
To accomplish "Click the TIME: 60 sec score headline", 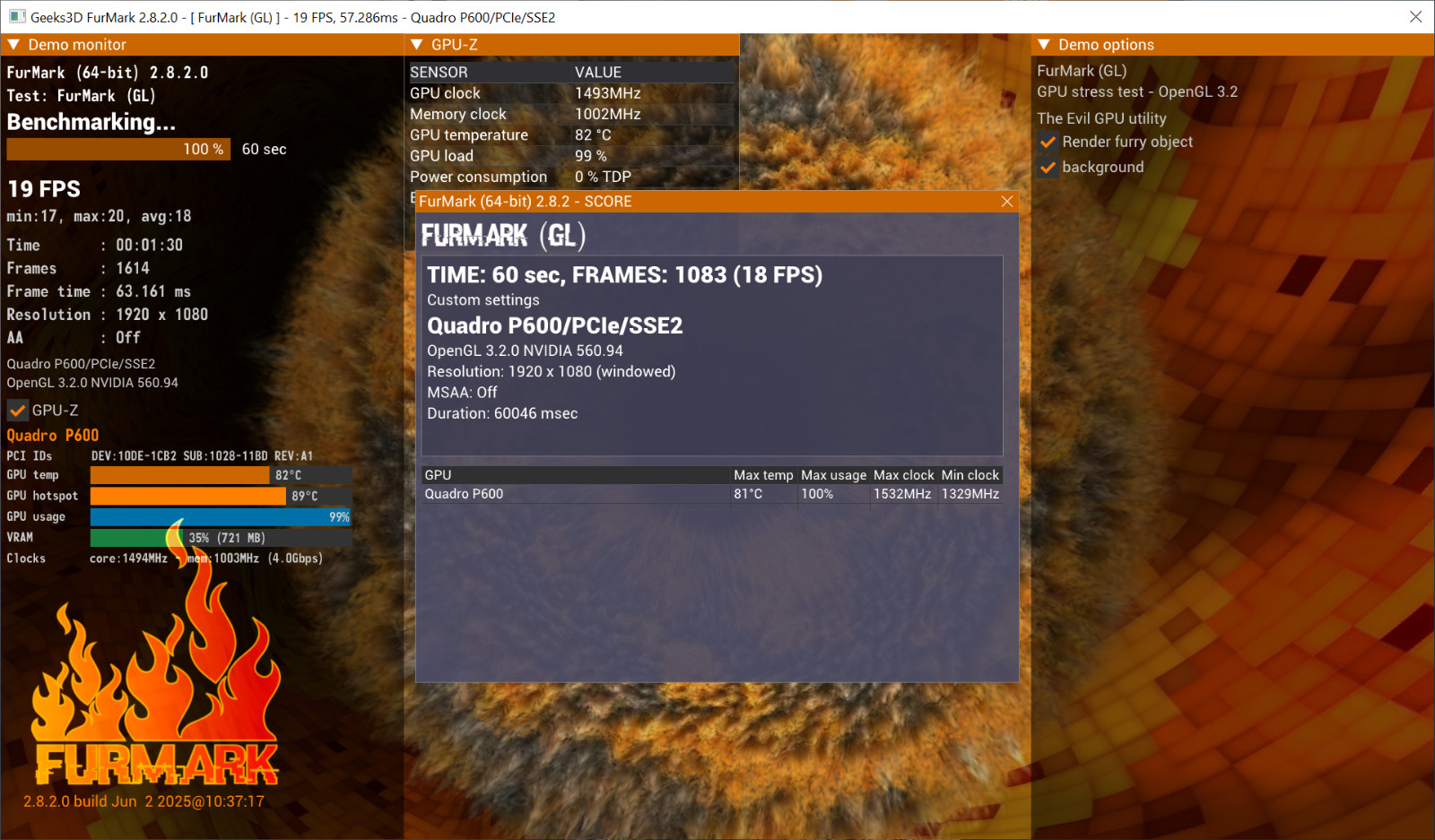I will click(624, 275).
